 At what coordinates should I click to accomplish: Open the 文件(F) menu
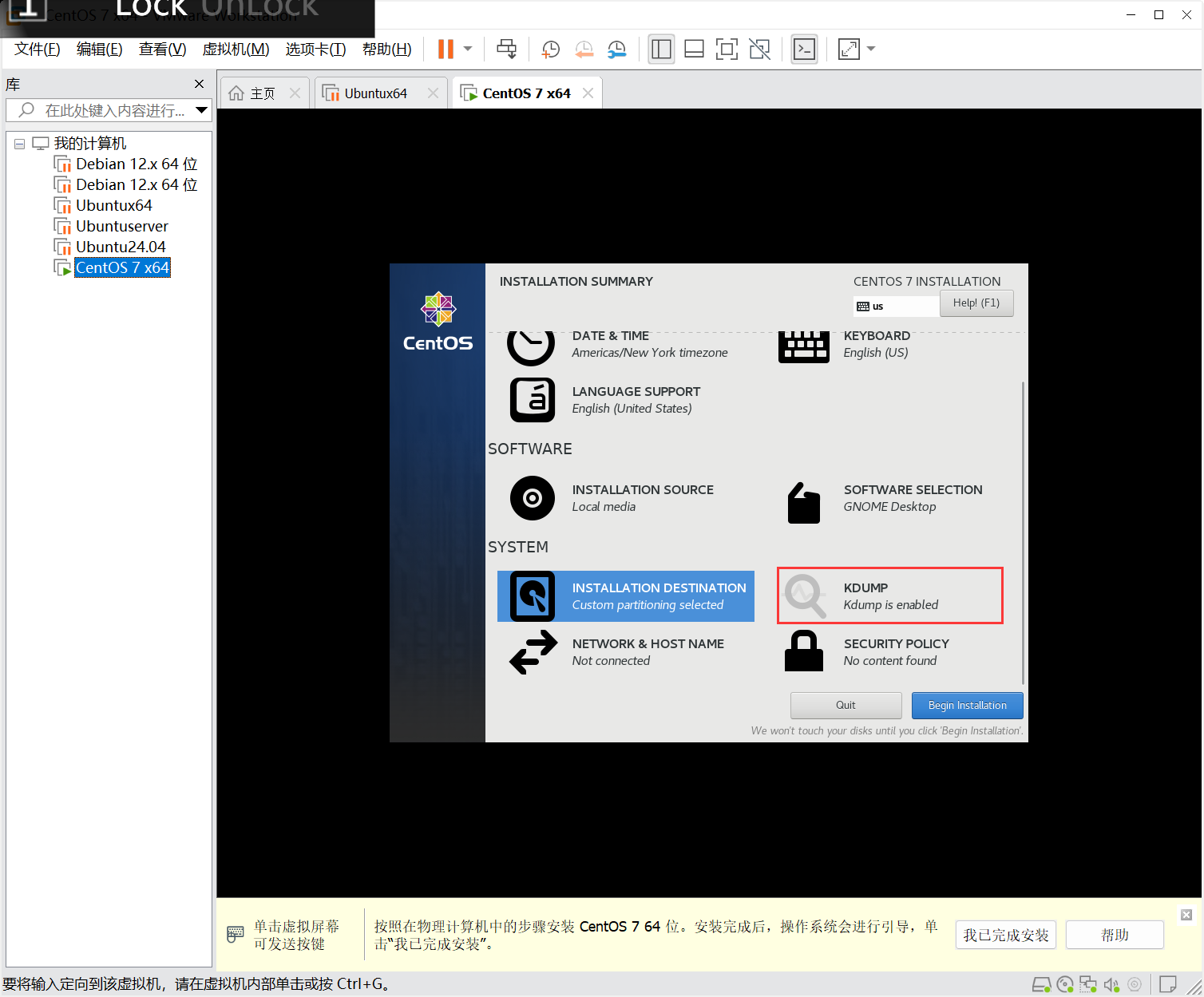[37, 49]
